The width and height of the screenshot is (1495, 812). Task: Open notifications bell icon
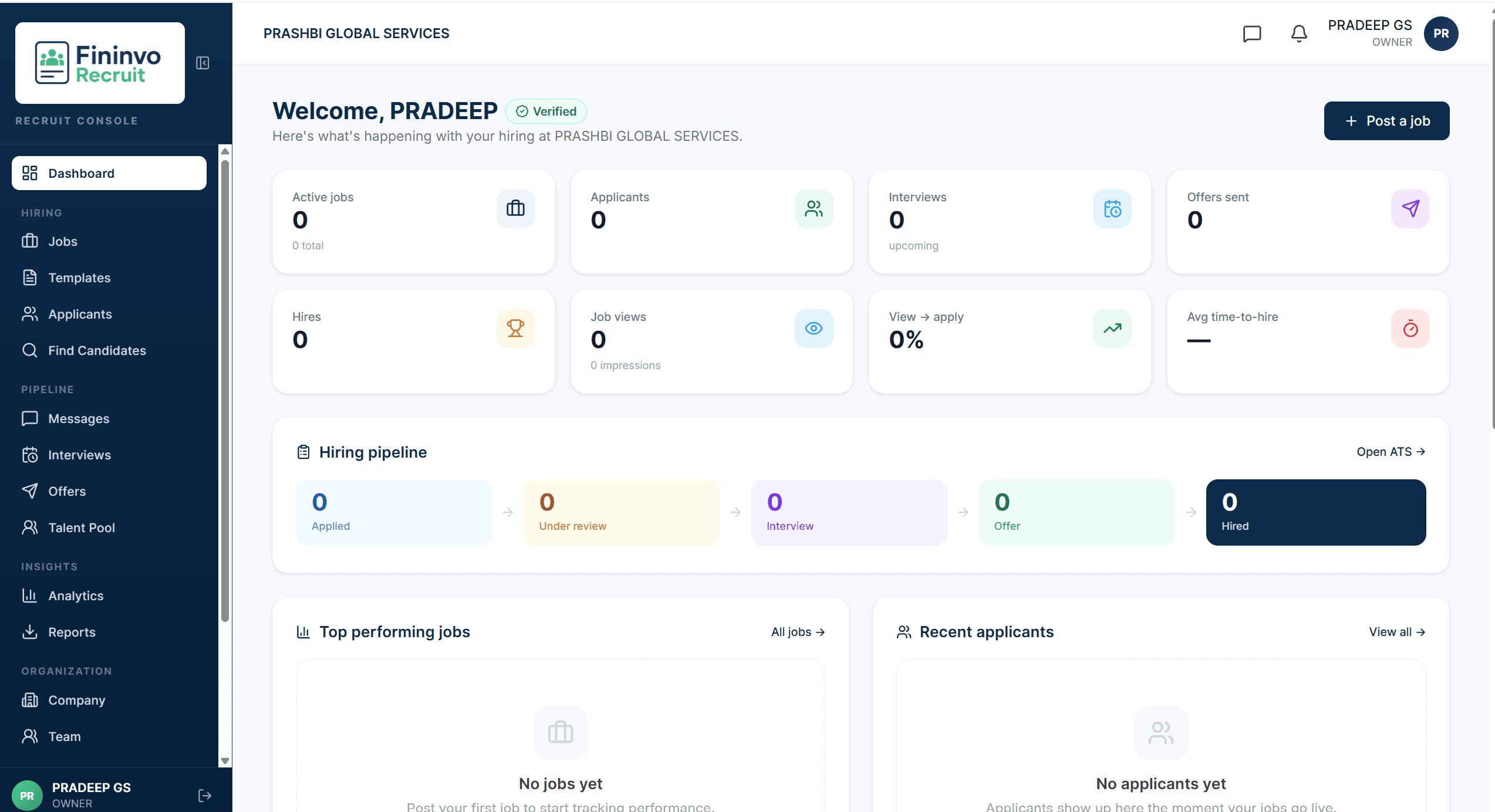click(x=1299, y=34)
